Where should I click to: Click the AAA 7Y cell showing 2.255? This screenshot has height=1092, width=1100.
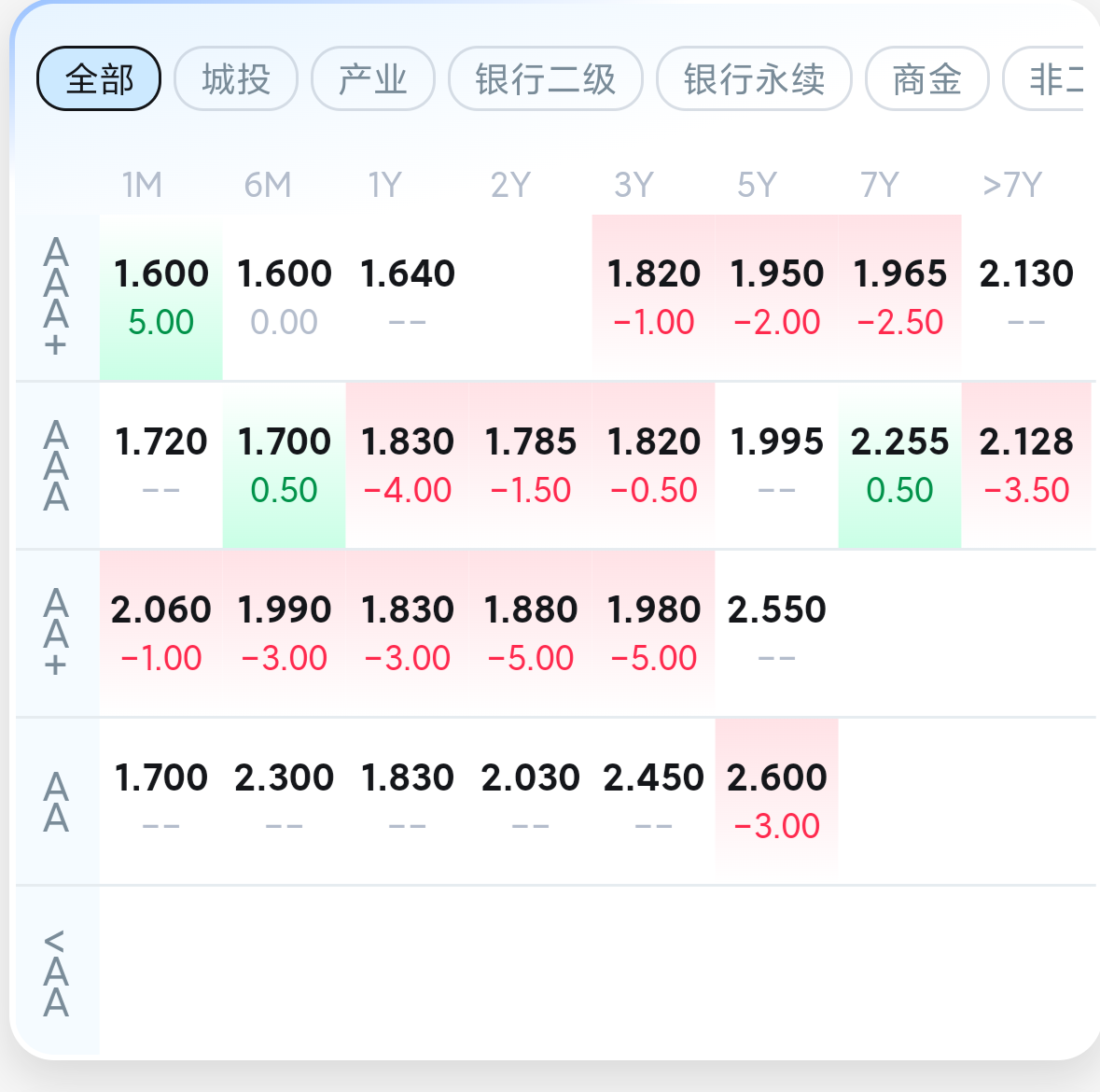point(900,466)
